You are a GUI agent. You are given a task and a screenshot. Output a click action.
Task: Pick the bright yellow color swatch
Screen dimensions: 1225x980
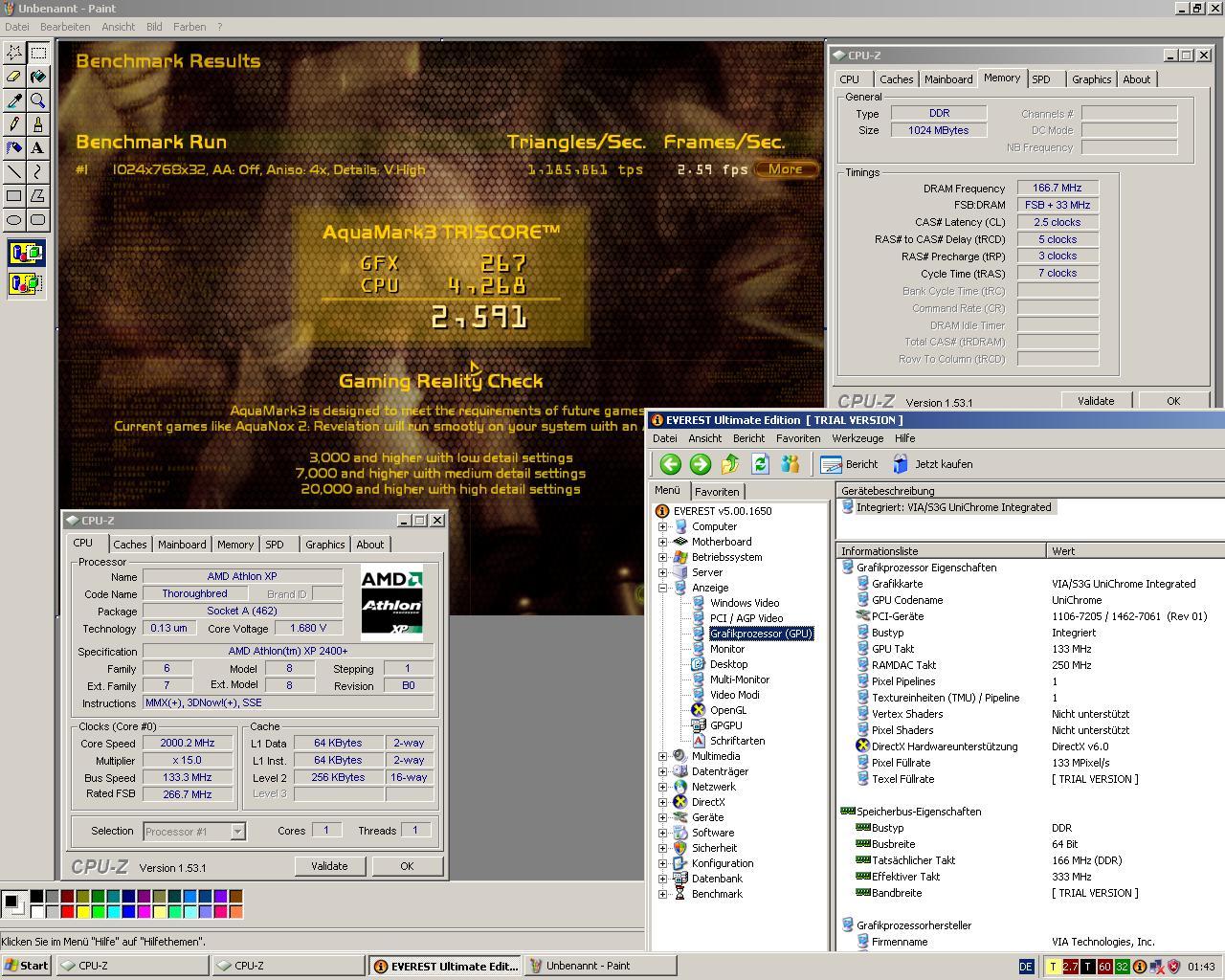coord(82,912)
